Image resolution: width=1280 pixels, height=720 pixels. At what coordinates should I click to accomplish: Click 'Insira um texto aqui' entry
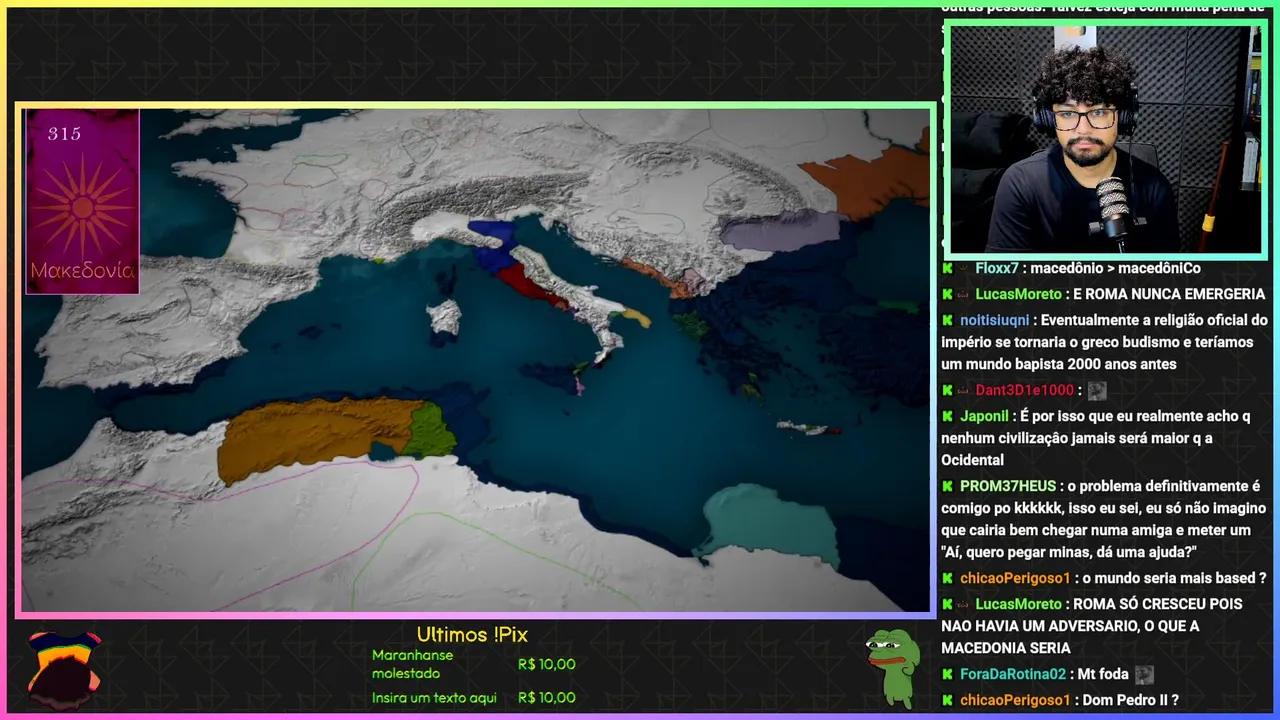434,698
